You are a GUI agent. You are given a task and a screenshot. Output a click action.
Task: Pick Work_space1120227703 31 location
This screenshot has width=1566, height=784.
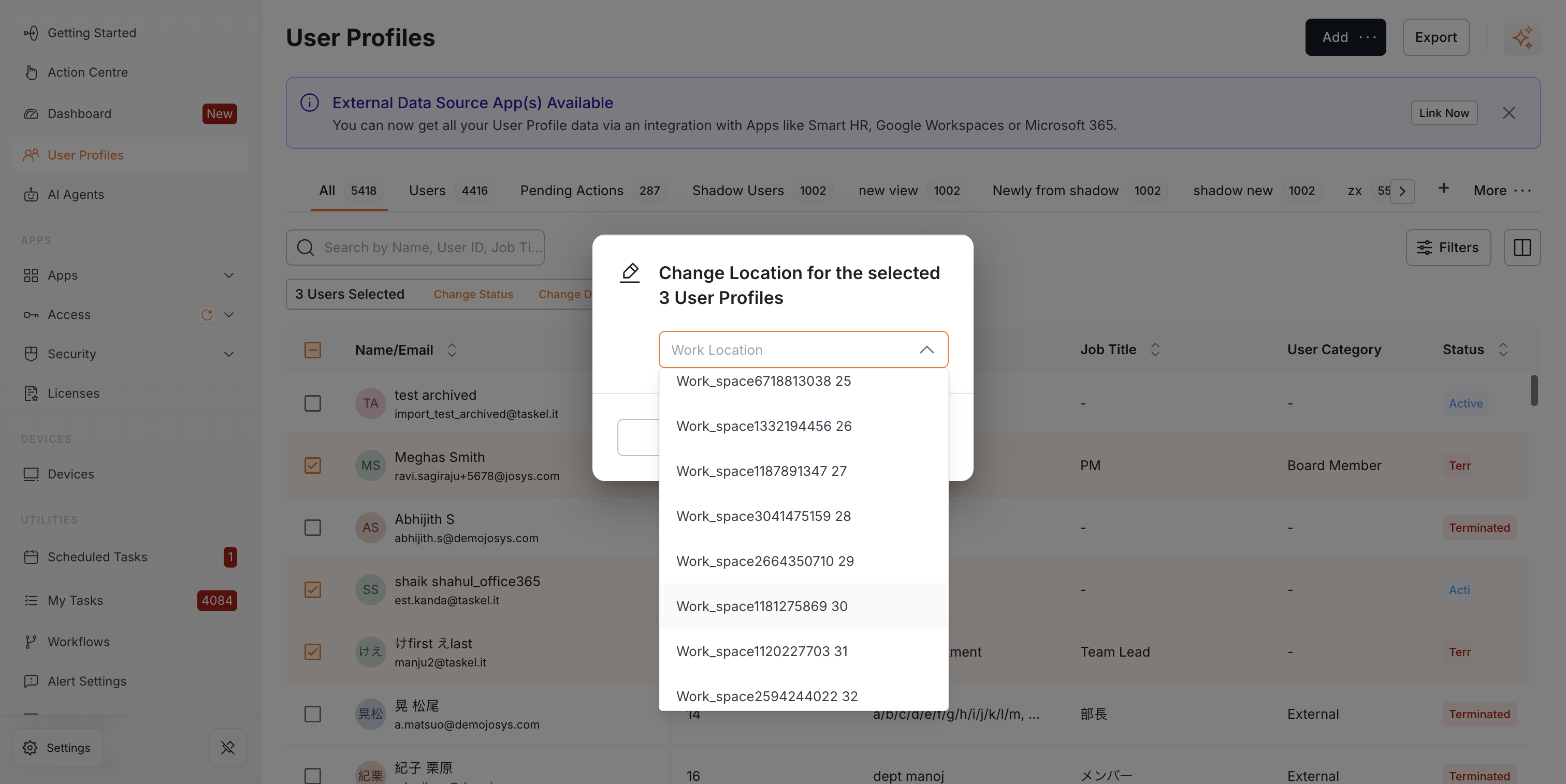pos(803,651)
